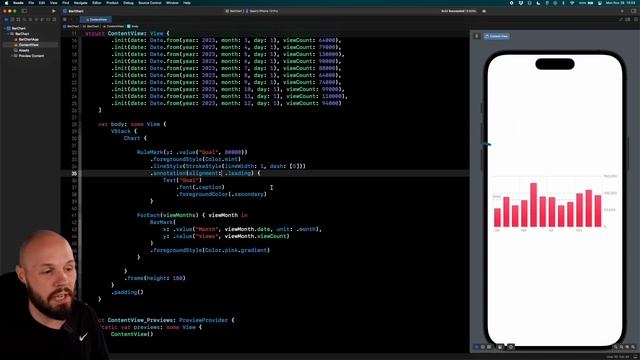This screenshot has height=360, width=640.
Task: Zoom canvas to fit
Action: coord(627,347)
